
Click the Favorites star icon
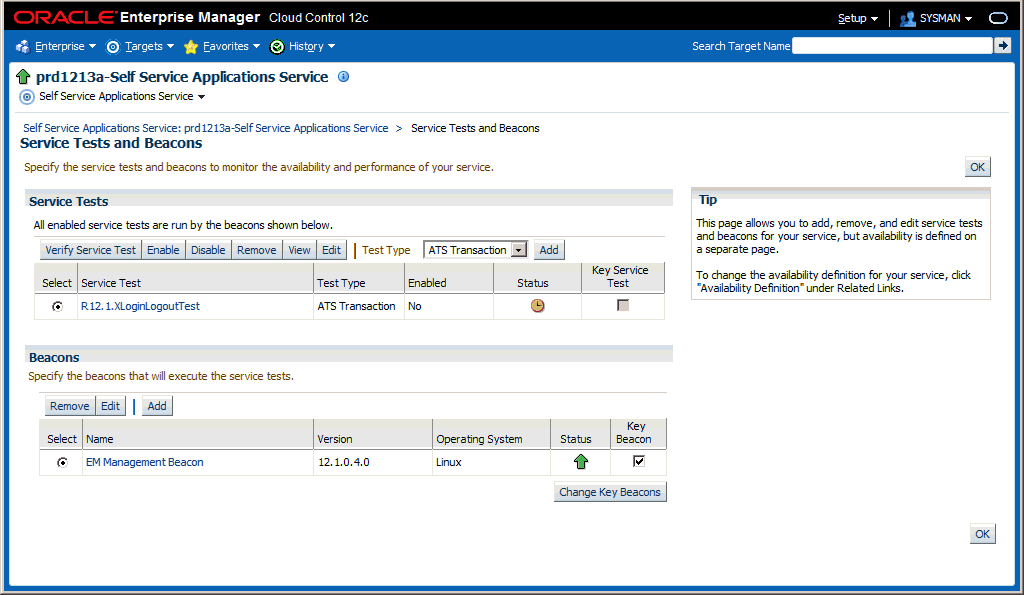[191, 46]
